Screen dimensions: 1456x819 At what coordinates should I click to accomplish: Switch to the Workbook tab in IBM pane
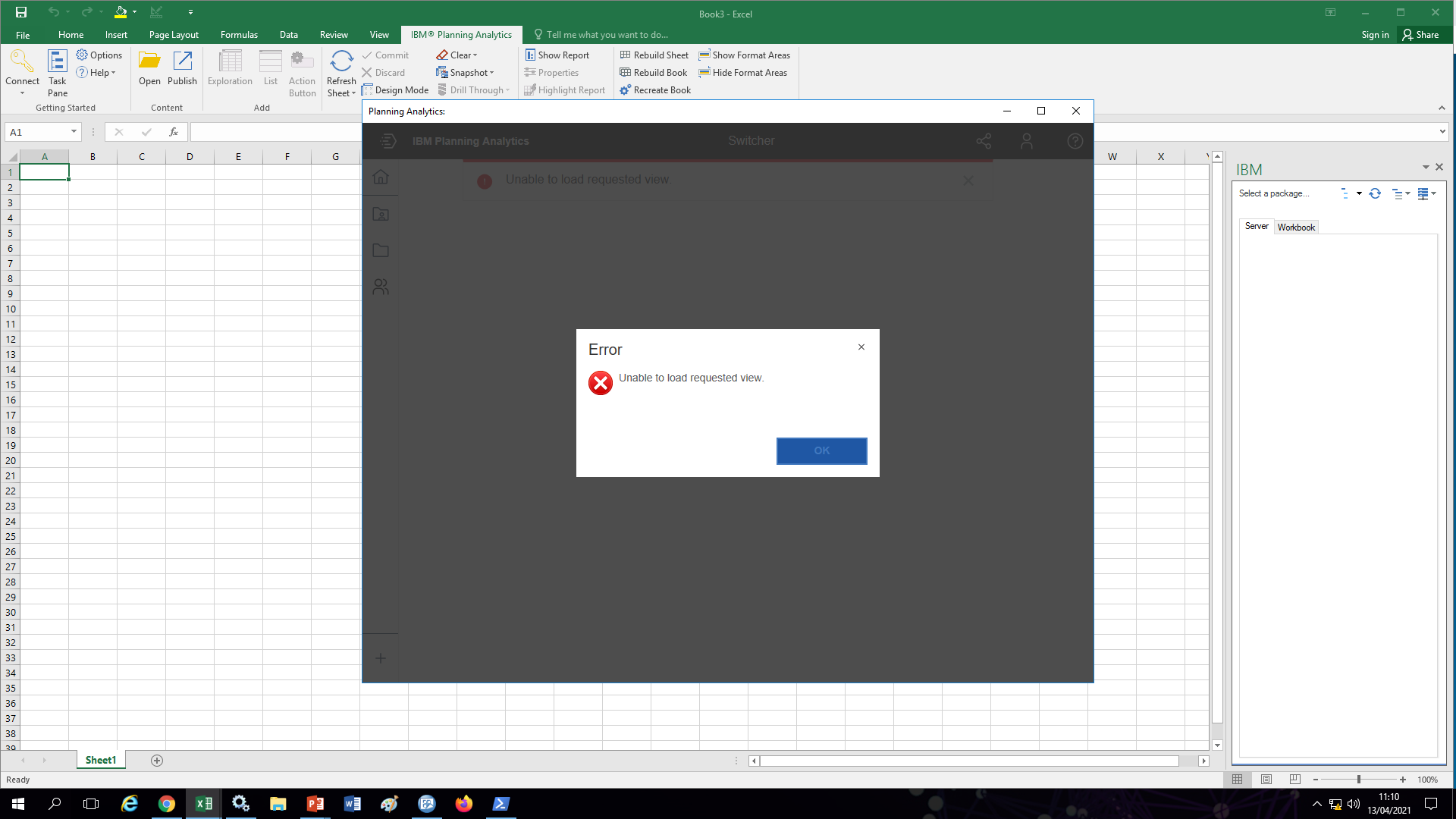[x=1296, y=227]
